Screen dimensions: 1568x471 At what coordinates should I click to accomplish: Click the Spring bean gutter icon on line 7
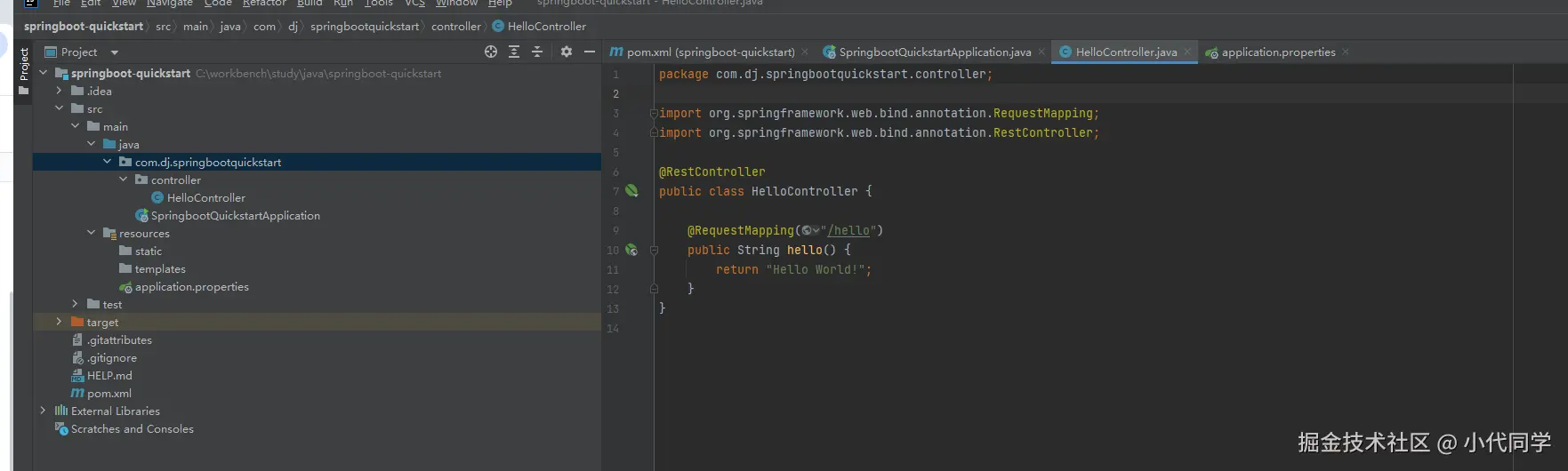coord(631,190)
